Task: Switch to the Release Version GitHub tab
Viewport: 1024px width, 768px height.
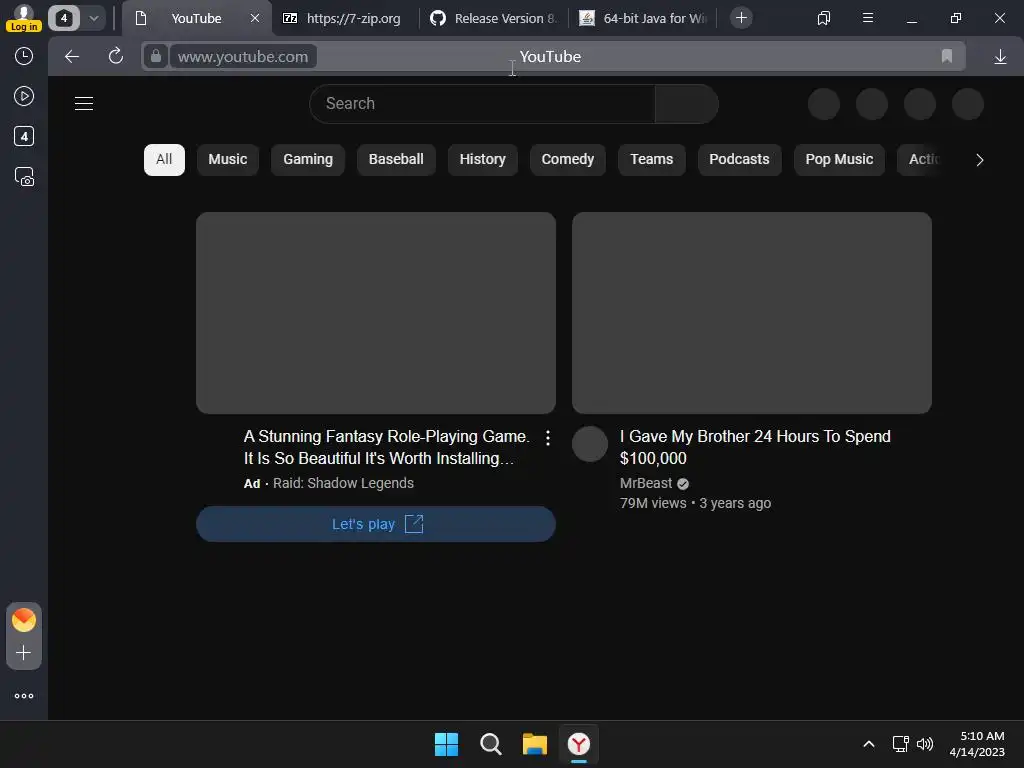Action: (x=494, y=18)
